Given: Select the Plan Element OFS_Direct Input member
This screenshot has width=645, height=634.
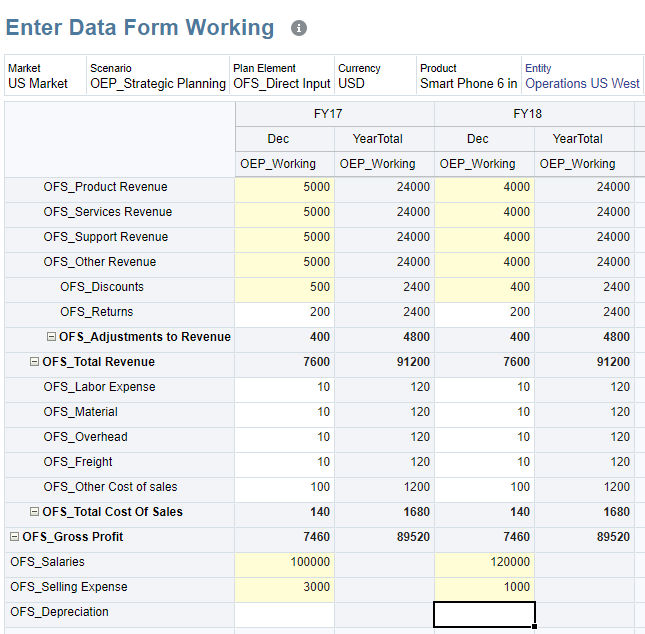Looking at the screenshot, I should pyautogui.click(x=282, y=76).
